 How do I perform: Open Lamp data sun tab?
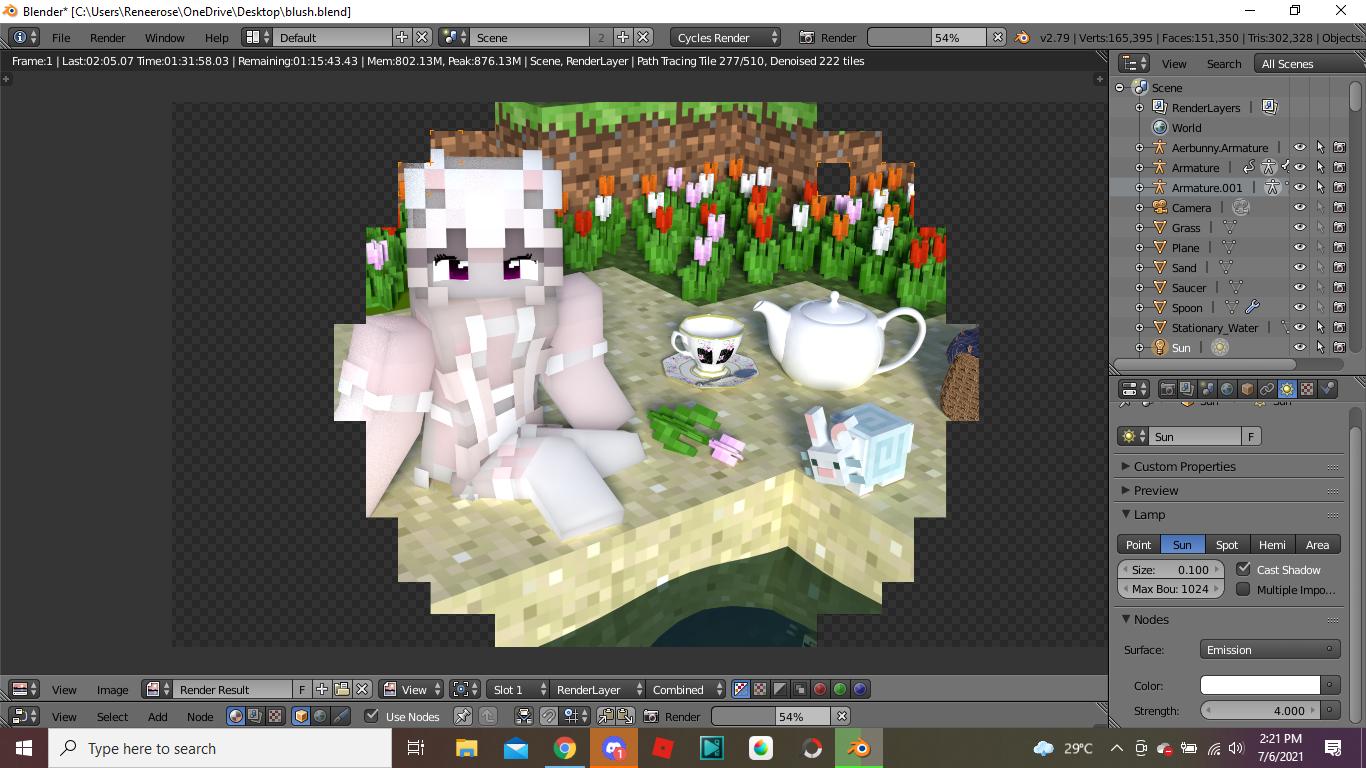click(1287, 389)
